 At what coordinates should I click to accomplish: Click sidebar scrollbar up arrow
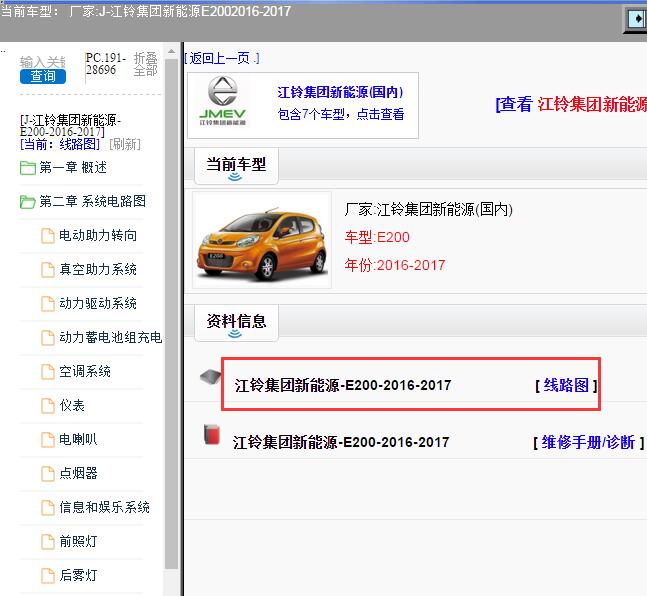pyautogui.click(x=171, y=52)
